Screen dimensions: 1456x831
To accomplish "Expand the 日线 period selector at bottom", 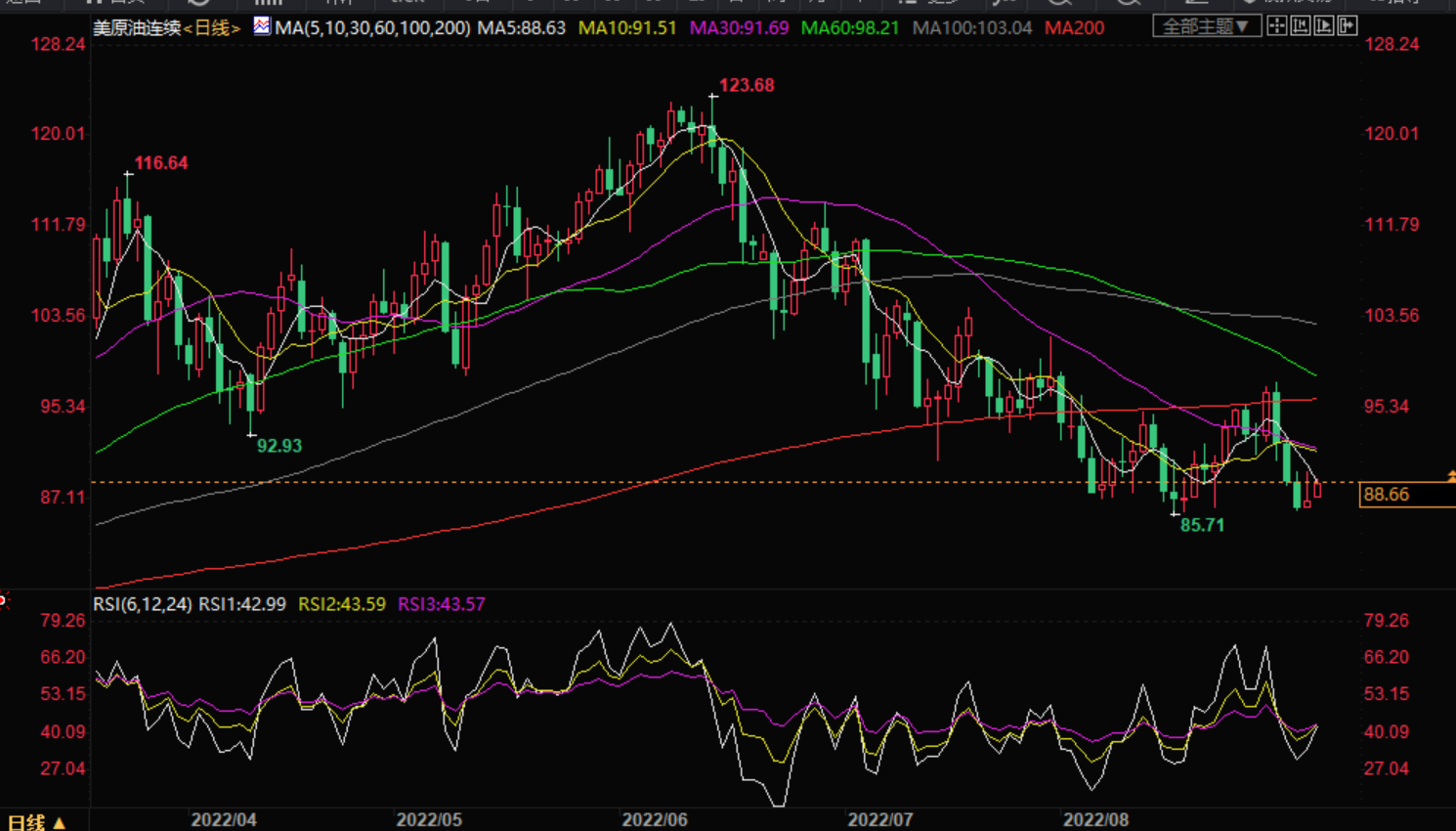I will 36,822.
